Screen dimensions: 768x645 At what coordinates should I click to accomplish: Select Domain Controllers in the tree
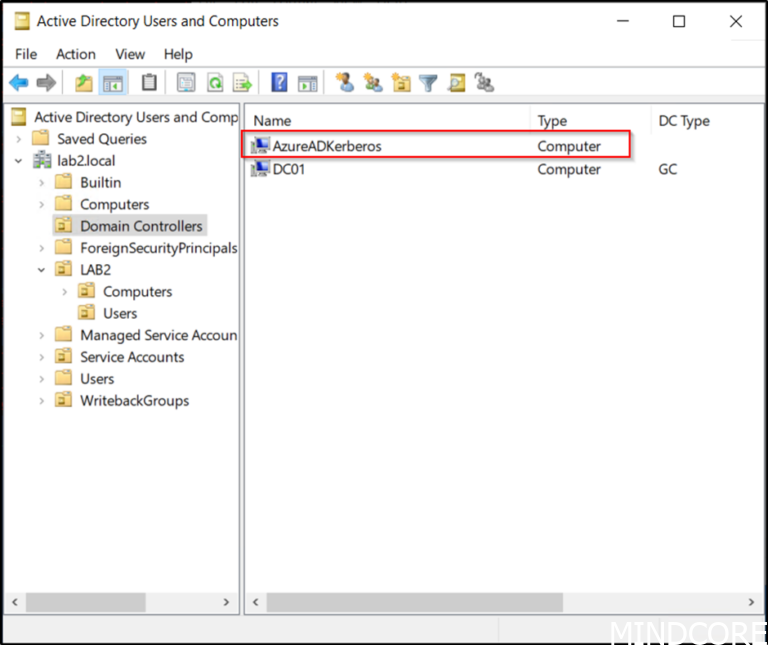(141, 226)
